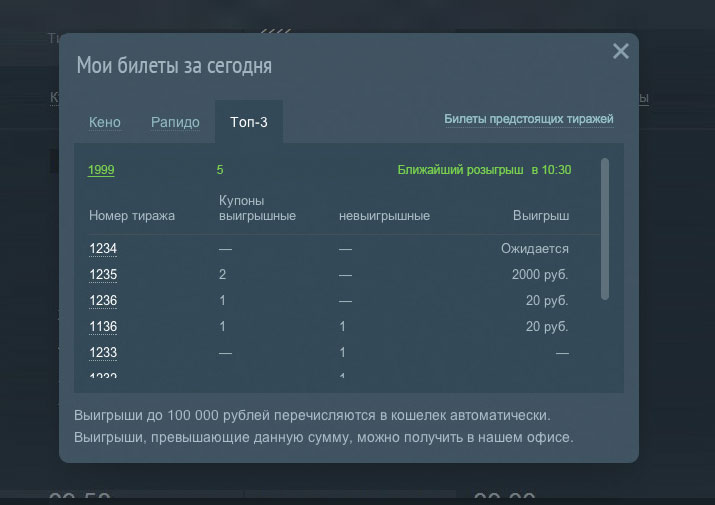Open draw number 1234

coord(103,249)
